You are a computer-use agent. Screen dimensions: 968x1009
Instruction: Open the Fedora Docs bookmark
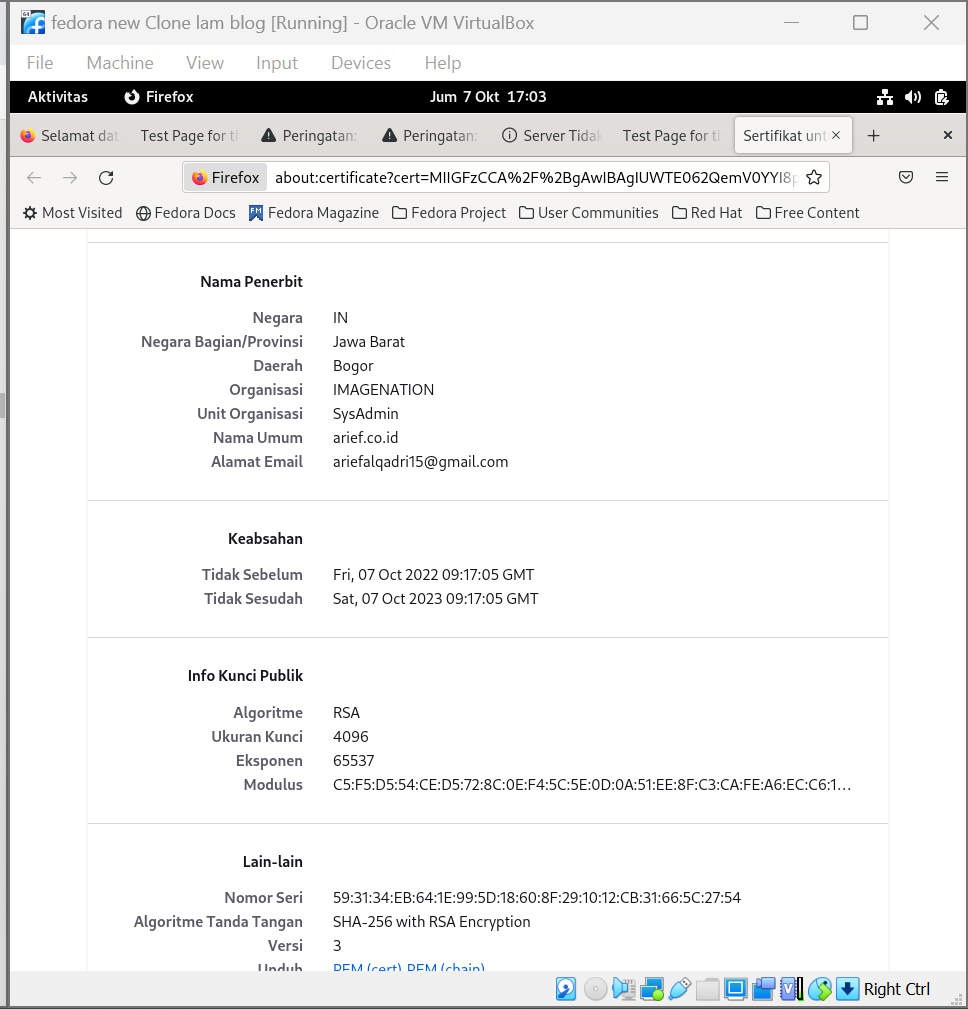(x=186, y=213)
